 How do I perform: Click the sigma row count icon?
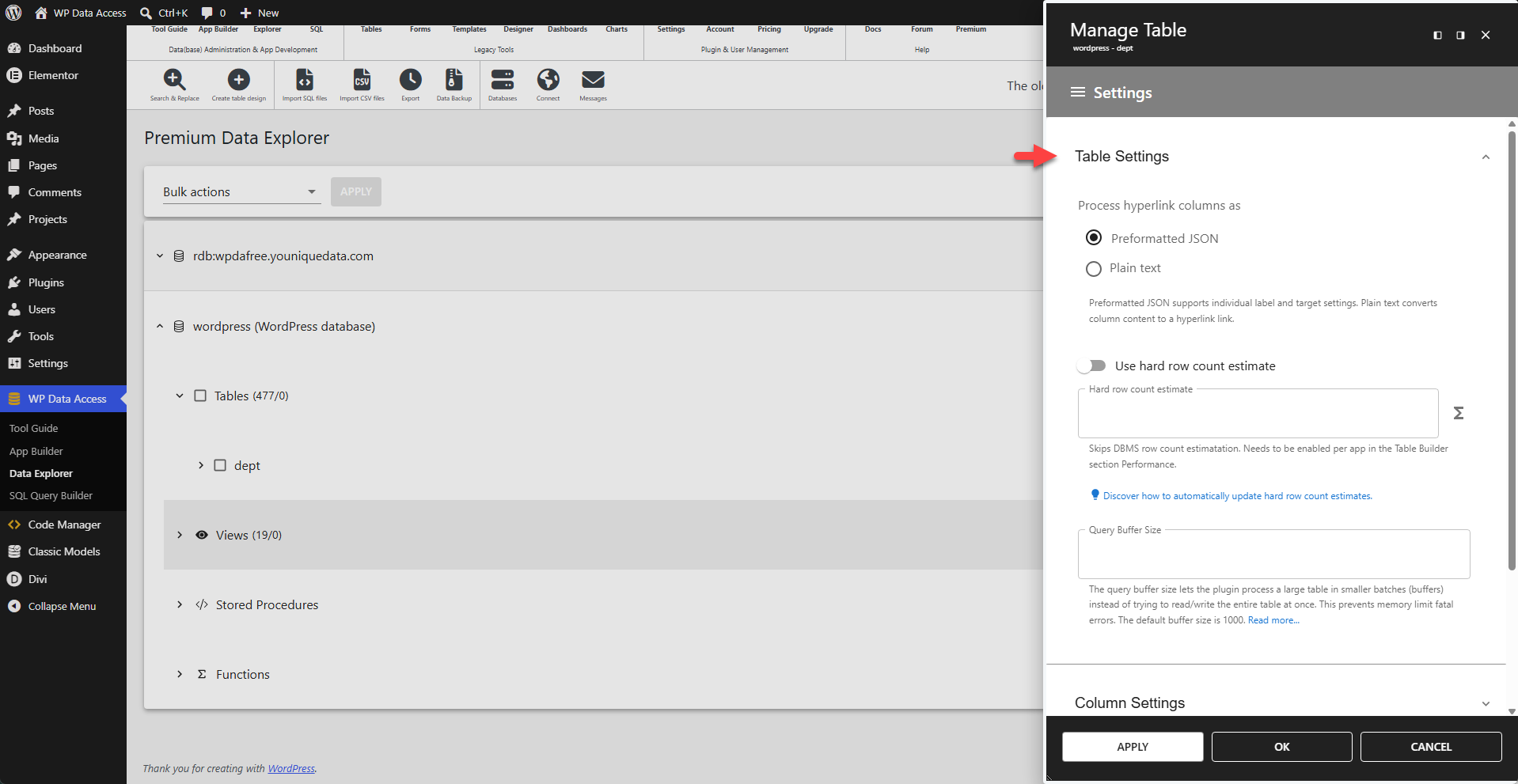tap(1458, 413)
